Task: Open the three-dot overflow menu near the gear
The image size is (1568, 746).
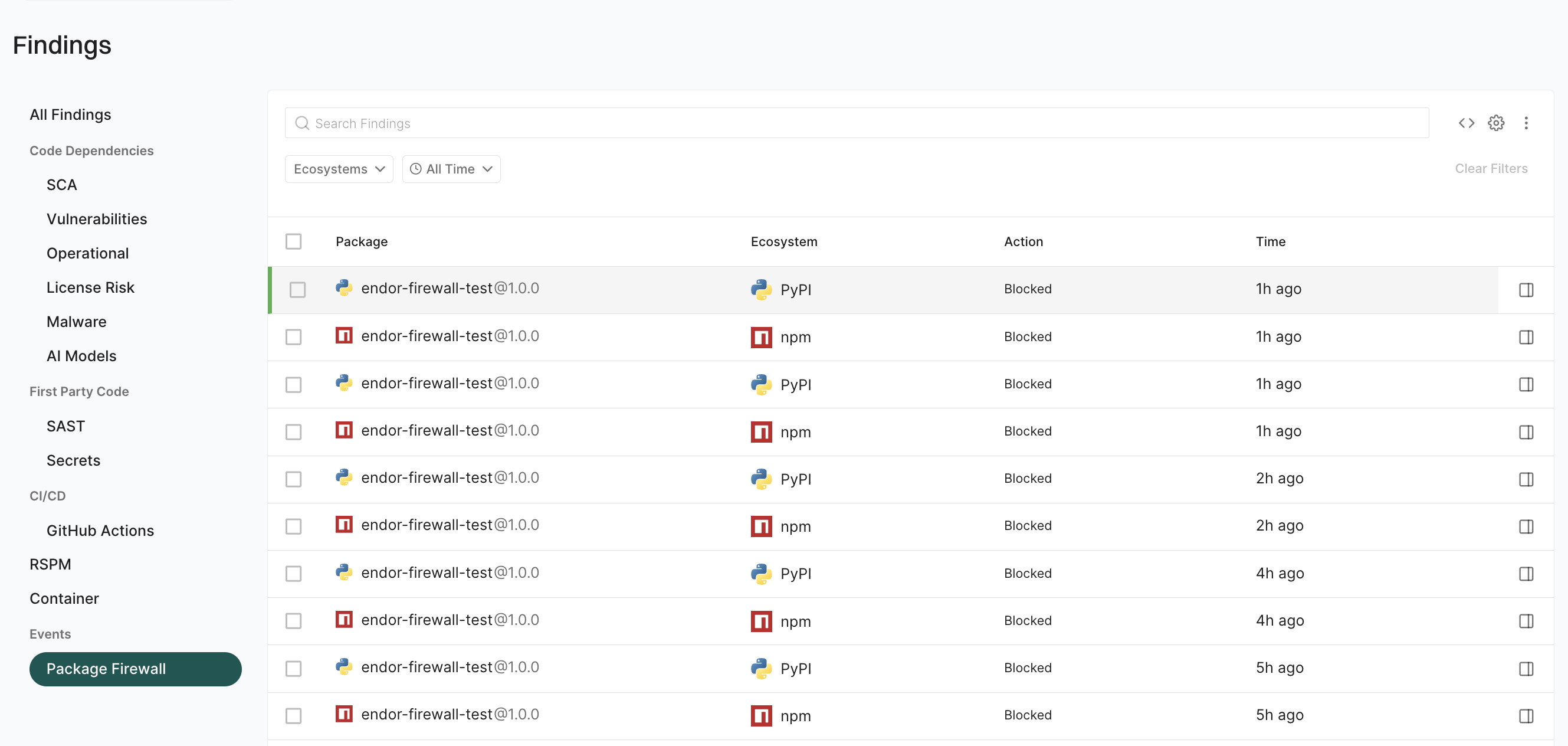Action: pyautogui.click(x=1527, y=122)
